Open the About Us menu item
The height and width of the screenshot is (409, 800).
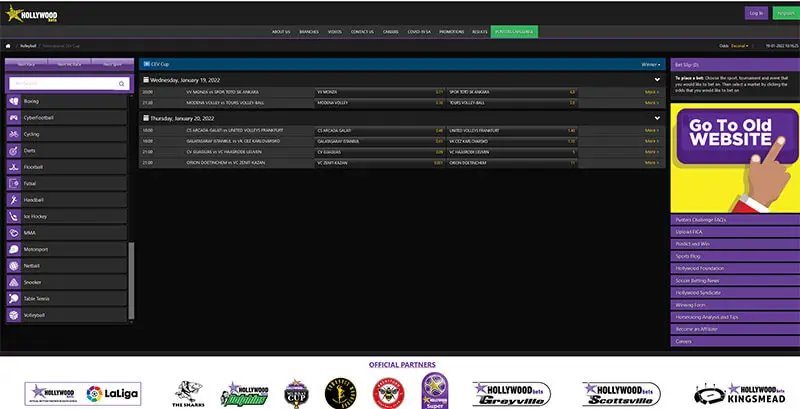pyautogui.click(x=281, y=32)
